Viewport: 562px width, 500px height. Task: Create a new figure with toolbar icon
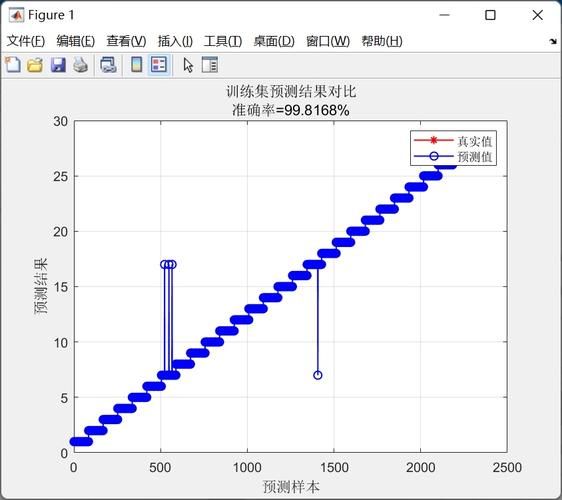click(x=13, y=65)
